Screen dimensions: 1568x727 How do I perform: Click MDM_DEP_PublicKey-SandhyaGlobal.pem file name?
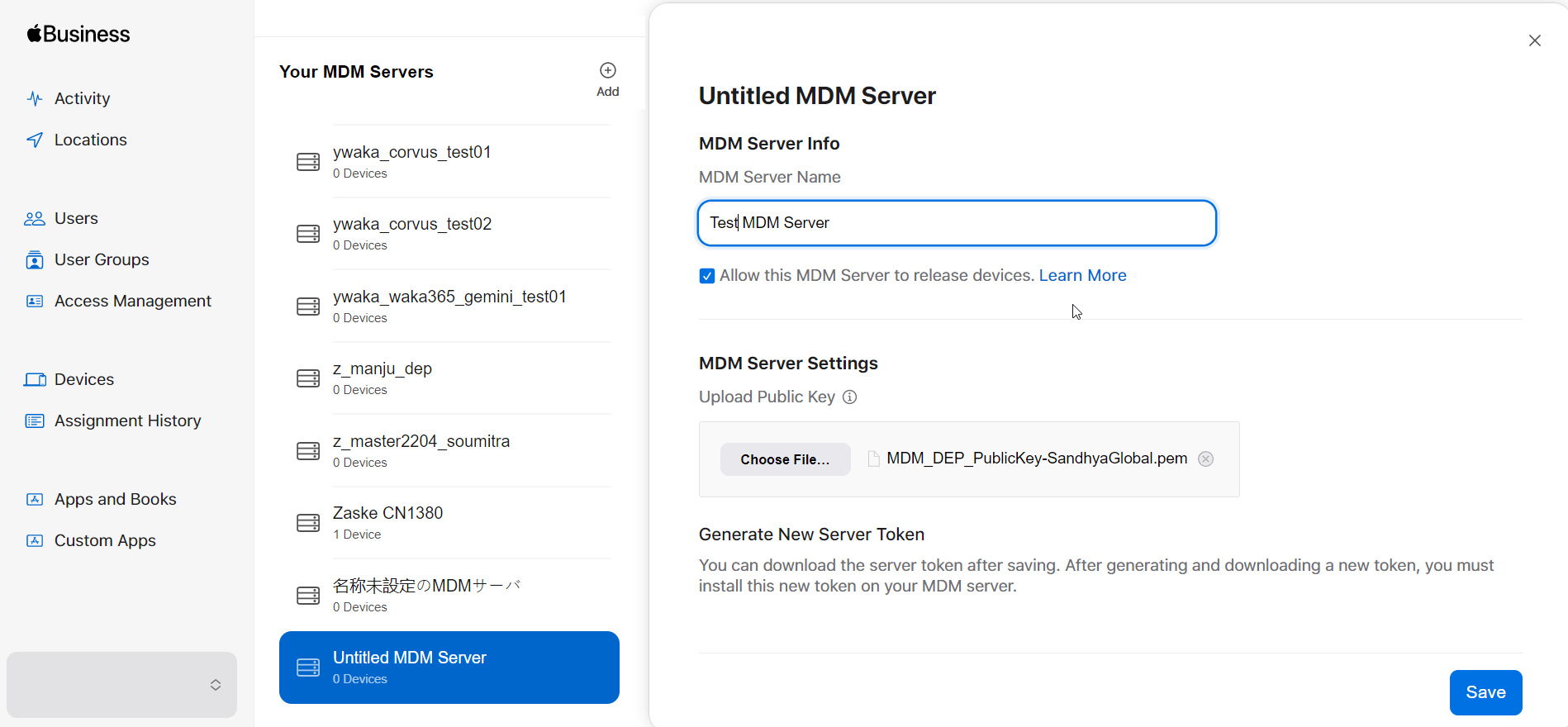point(1037,459)
